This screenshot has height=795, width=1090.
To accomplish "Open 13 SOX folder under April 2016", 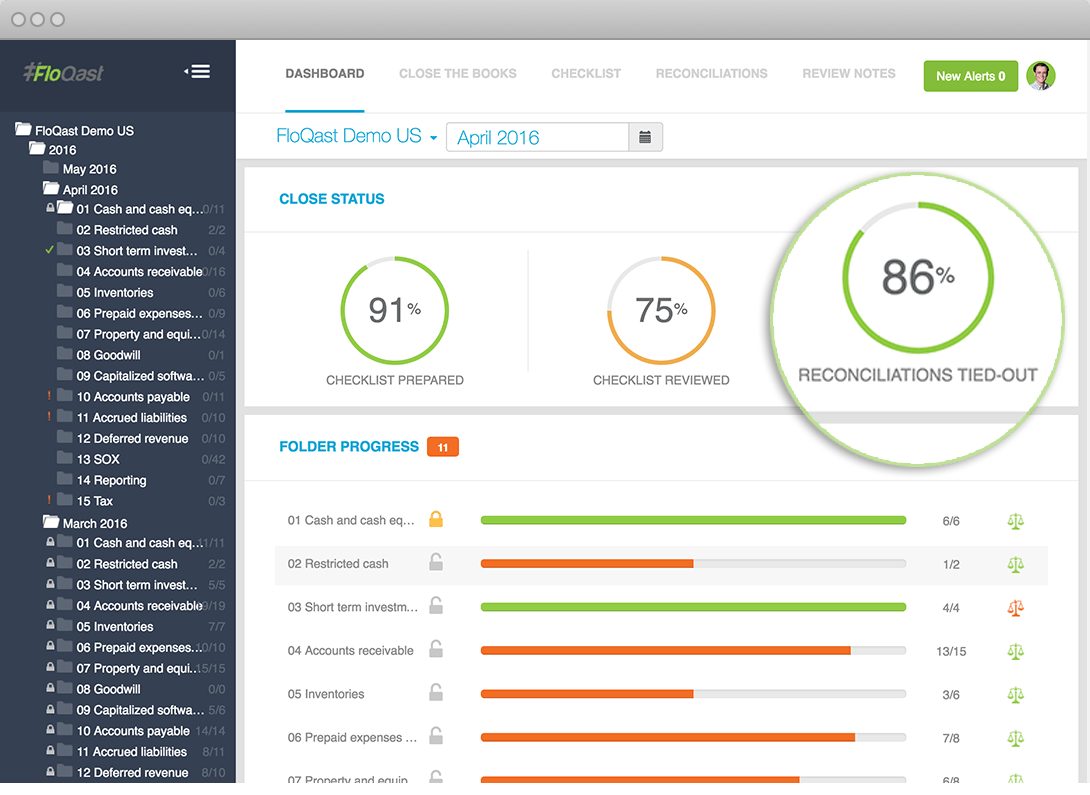I will pyautogui.click(x=97, y=459).
